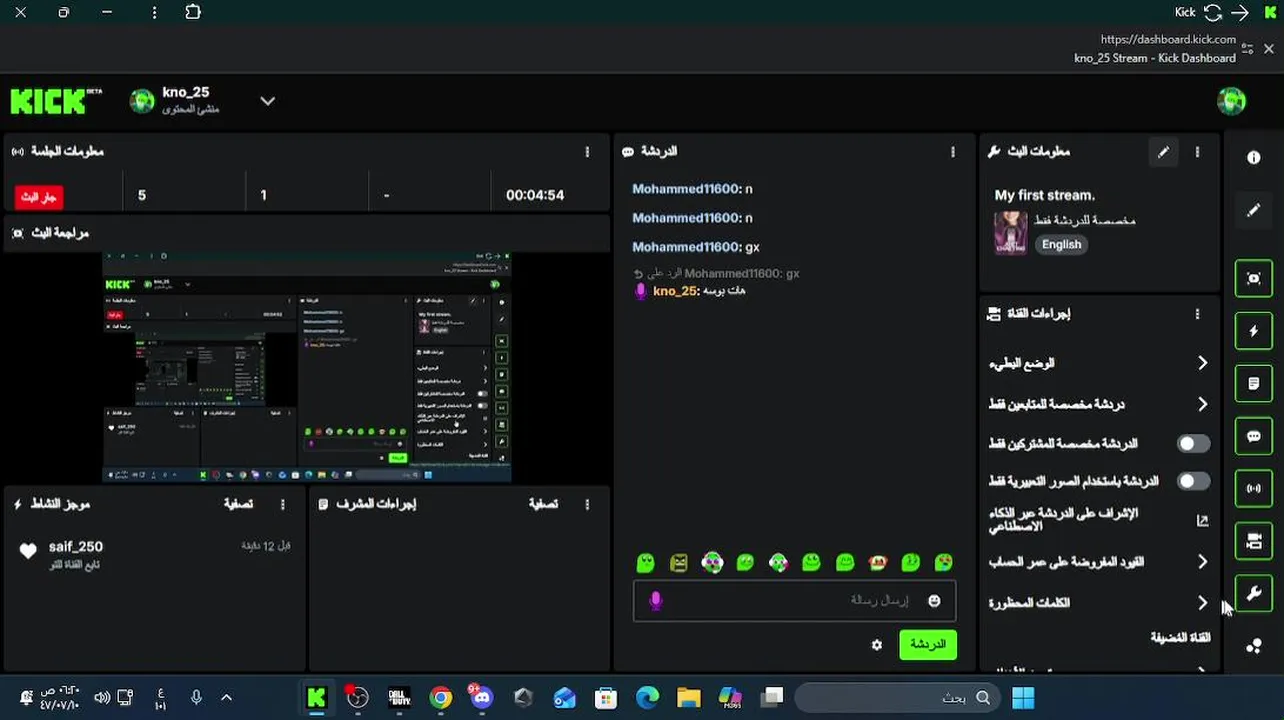Toggle the stream preview panel icon in sidebar

point(1253,278)
